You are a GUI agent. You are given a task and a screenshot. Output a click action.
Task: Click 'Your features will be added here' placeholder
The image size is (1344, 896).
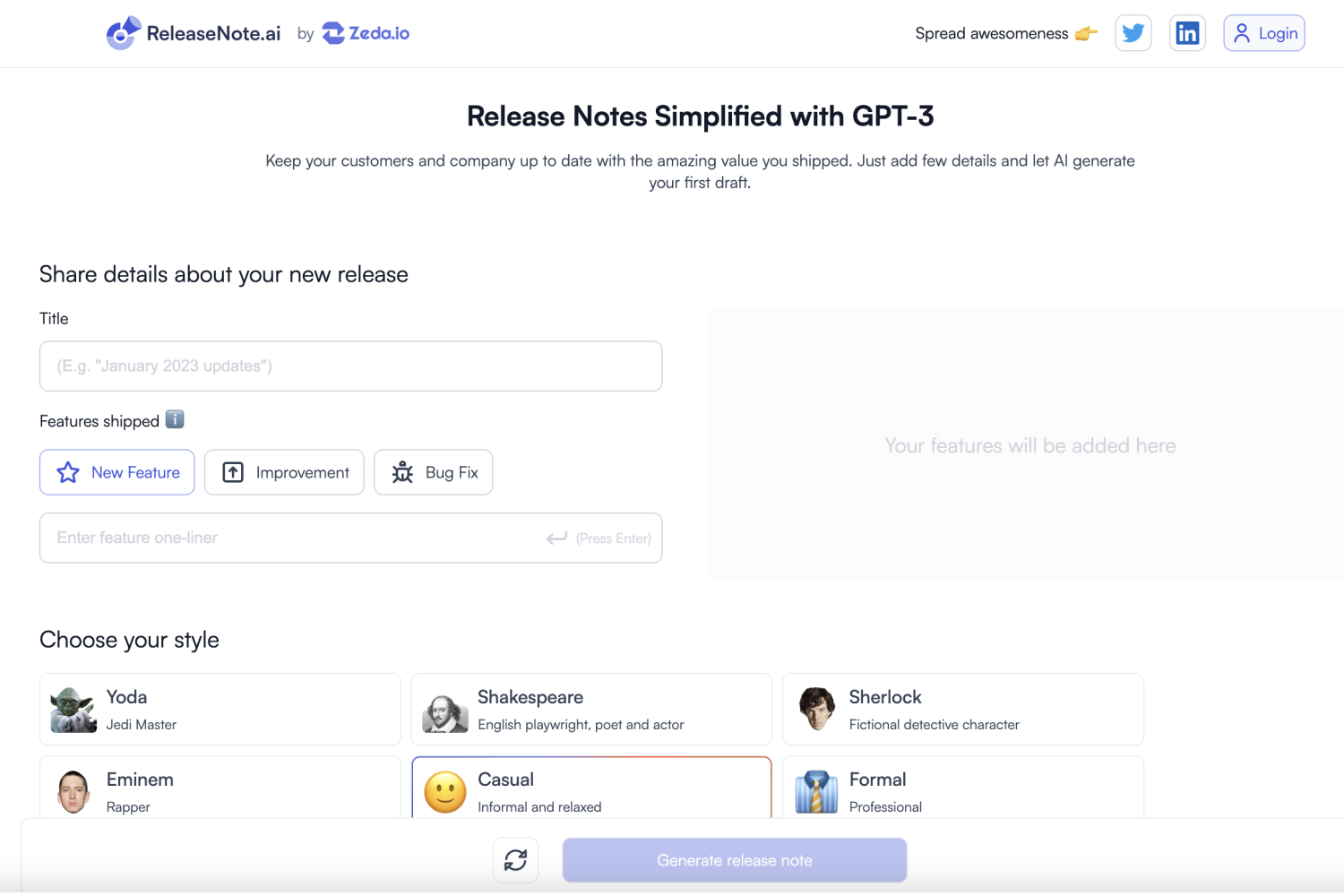click(1030, 445)
